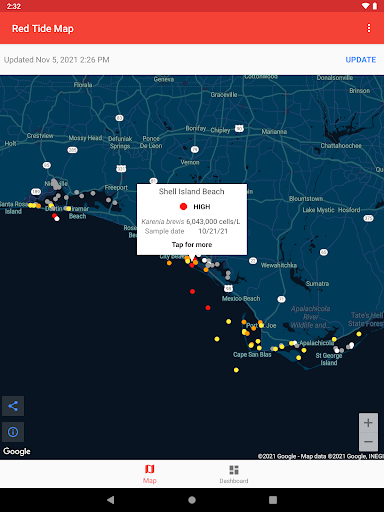The width and height of the screenshot is (384, 512).
Task: Open the map info icon
Action: [x=13, y=432]
